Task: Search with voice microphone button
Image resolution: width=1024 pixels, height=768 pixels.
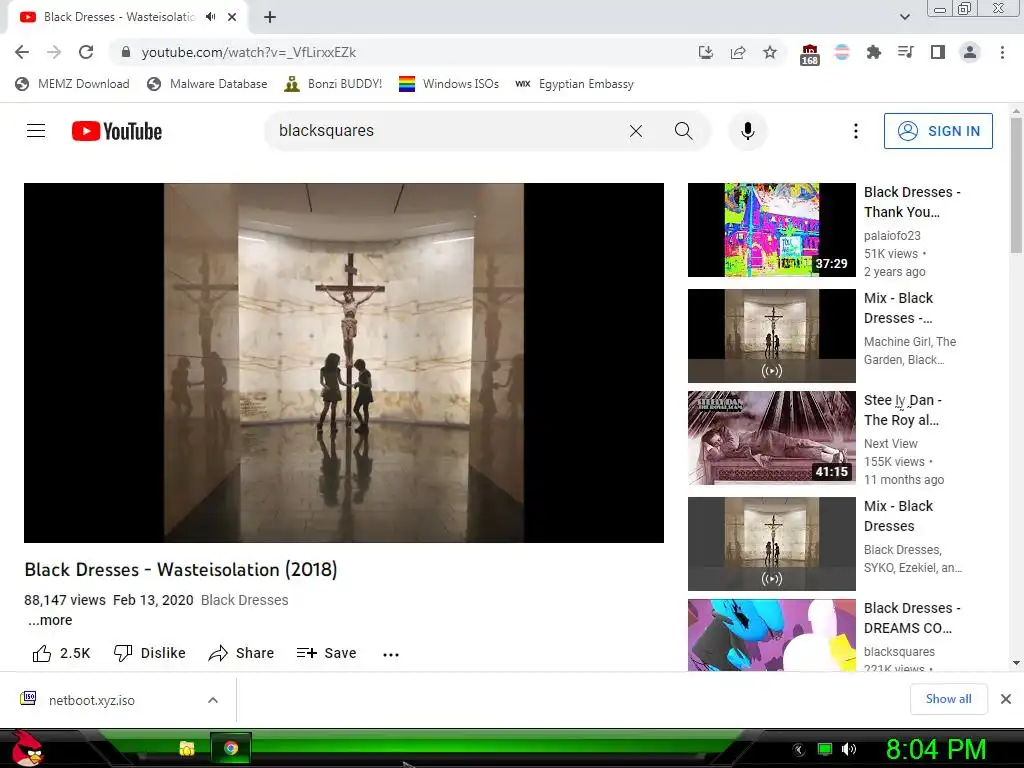Action: (748, 131)
